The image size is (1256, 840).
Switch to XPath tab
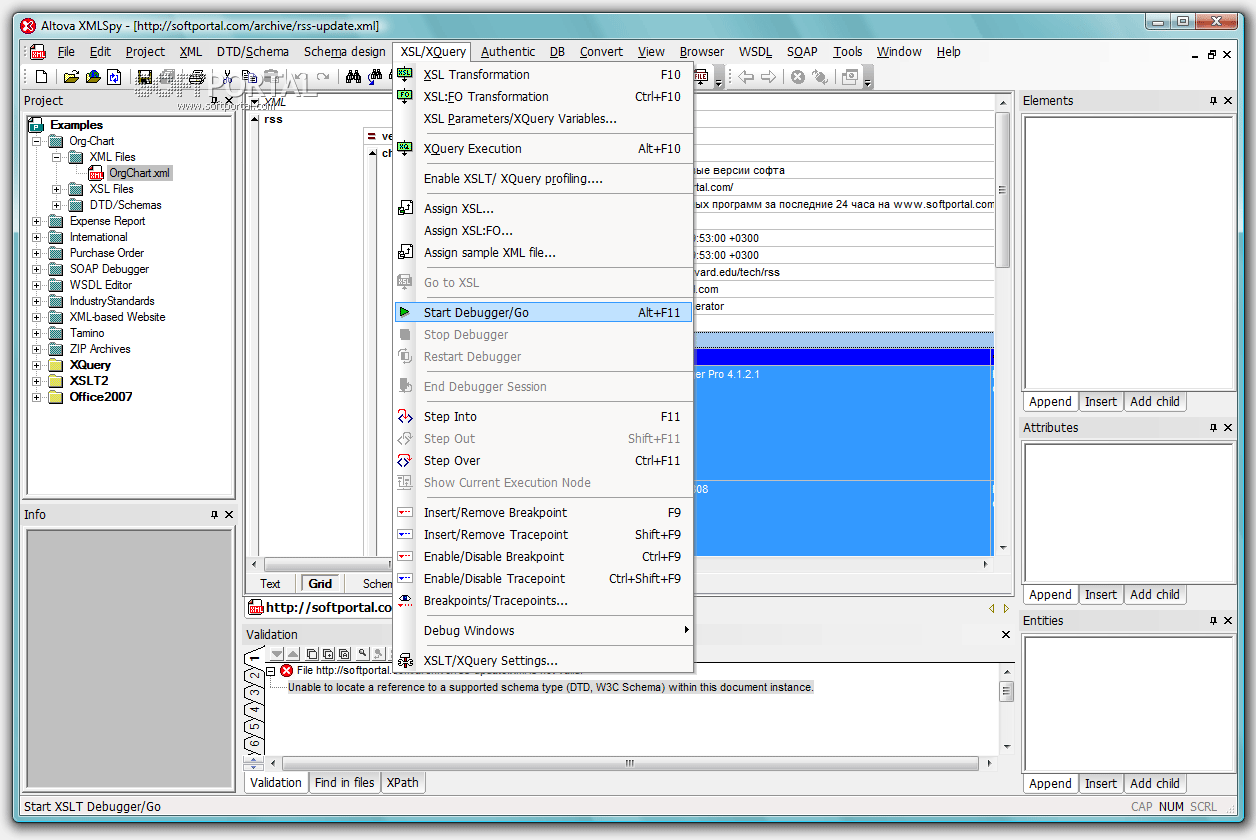pyautogui.click(x=402, y=783)
